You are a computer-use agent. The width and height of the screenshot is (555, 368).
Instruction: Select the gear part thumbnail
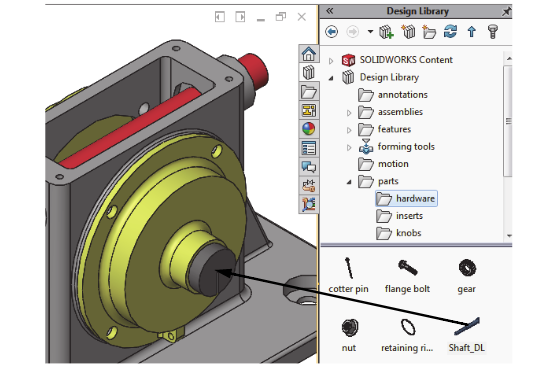pos(467,268)
